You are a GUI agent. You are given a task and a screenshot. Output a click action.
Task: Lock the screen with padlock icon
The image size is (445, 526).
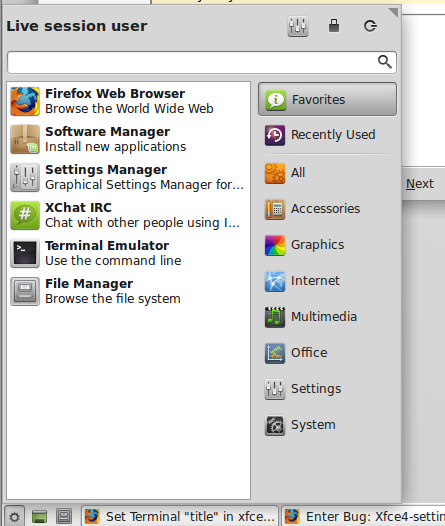click(334, 25)
